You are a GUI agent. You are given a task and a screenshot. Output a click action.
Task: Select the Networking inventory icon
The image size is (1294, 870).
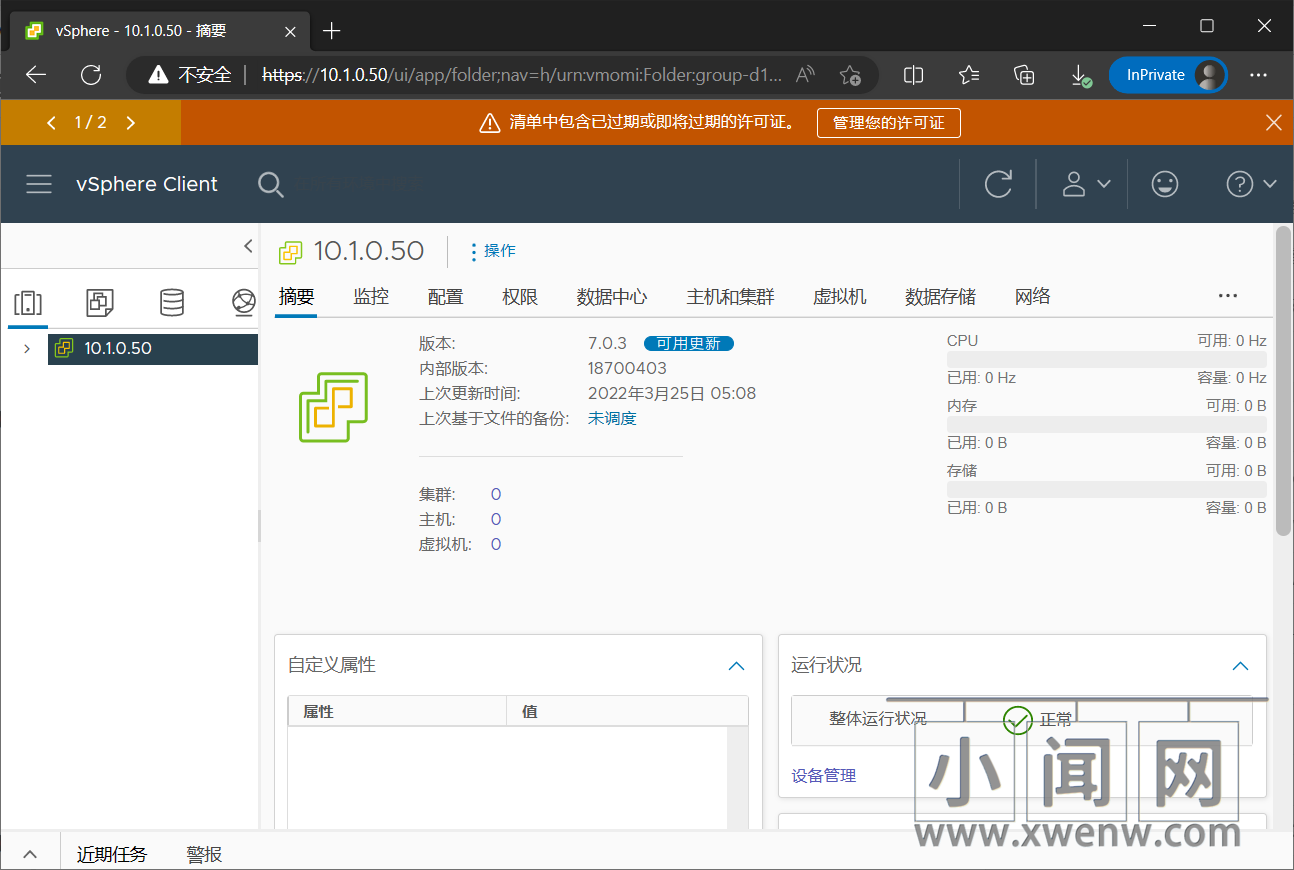[244, 302]
